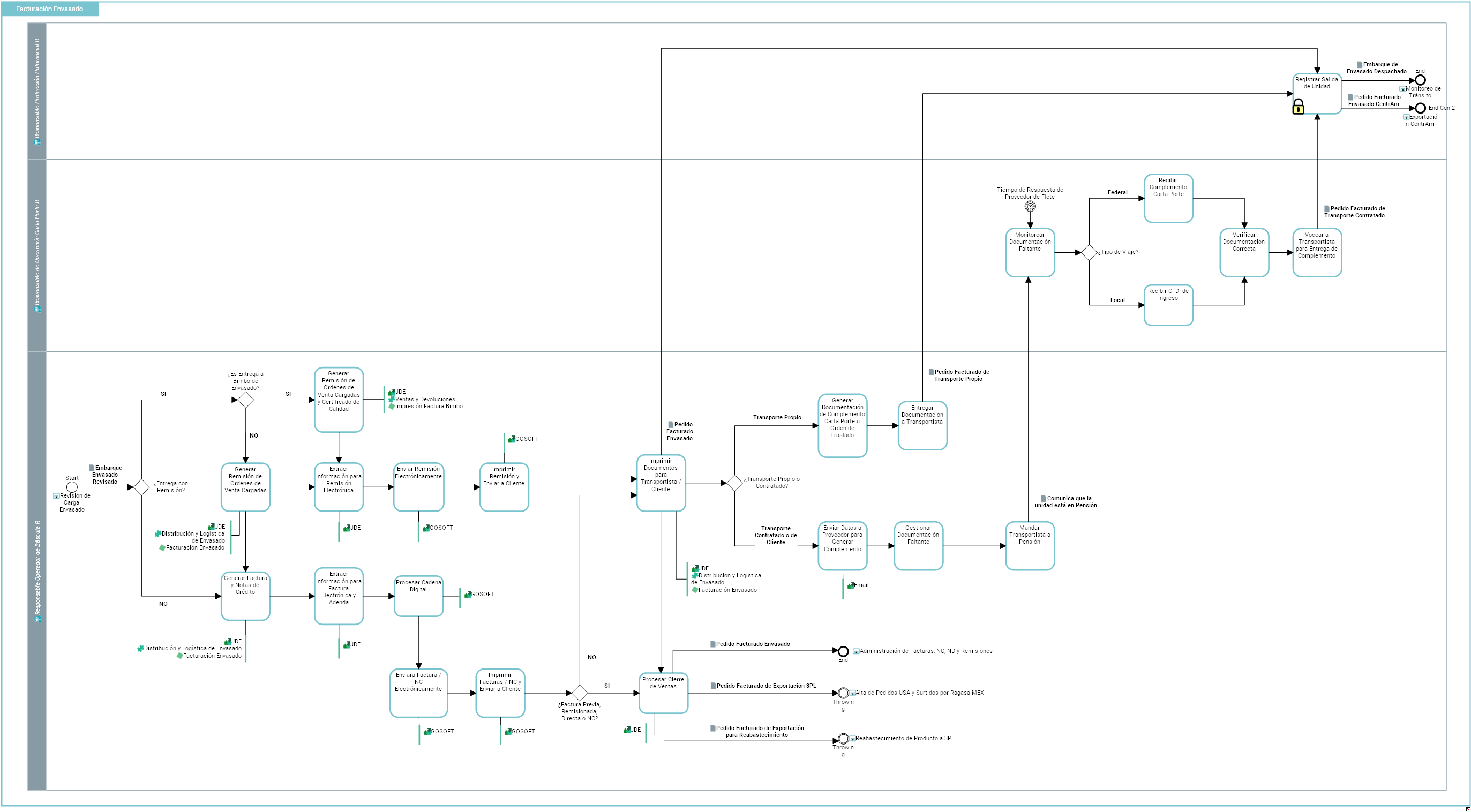Click the GOSOFT icon beside Procesar Cadena Digital

[468, 595]
